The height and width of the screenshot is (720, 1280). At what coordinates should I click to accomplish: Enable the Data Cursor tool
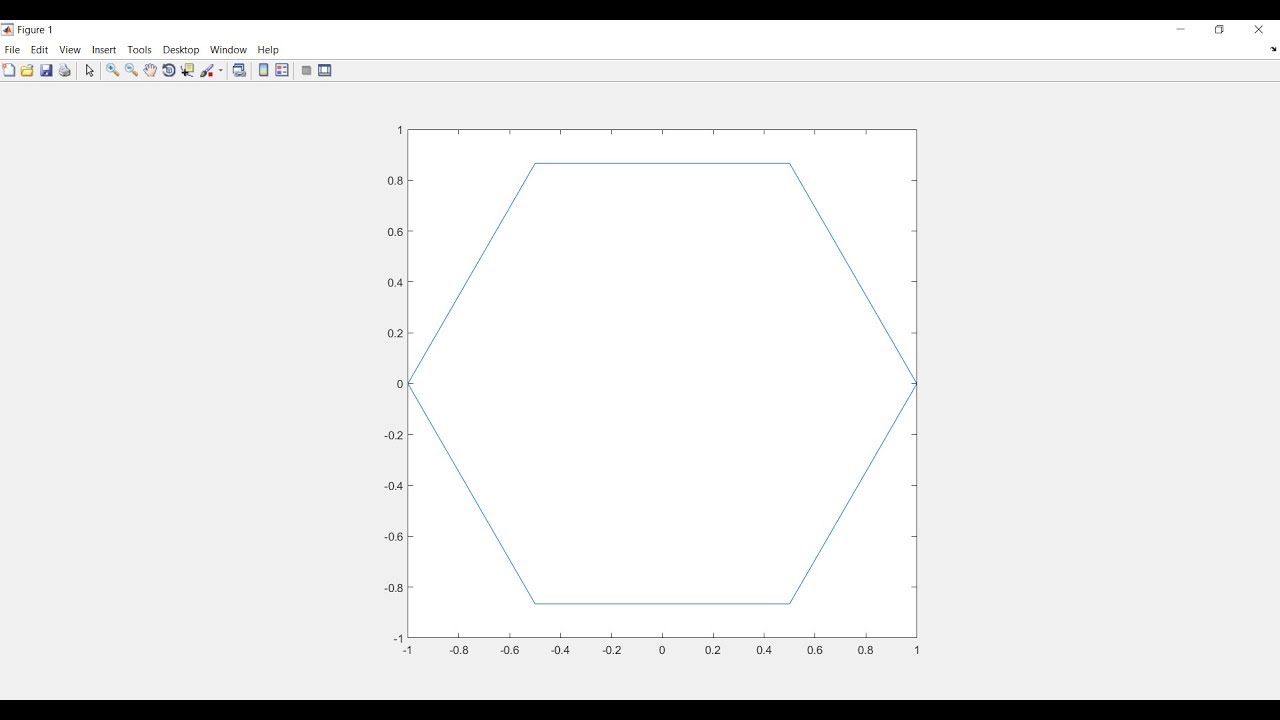[x=187, y=70]
